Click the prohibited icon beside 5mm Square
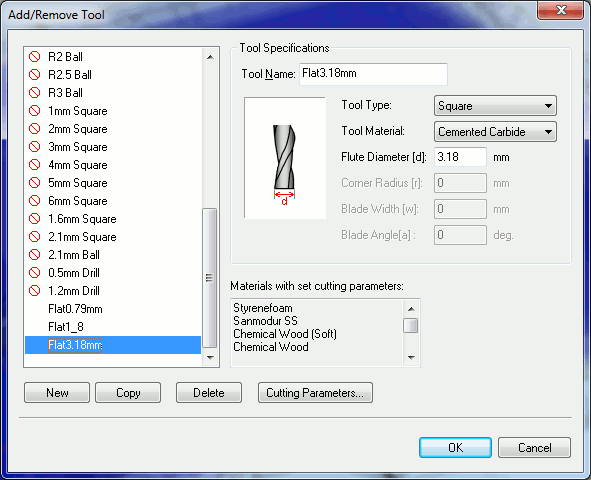591x480 pixels. [x=34, y=183]
